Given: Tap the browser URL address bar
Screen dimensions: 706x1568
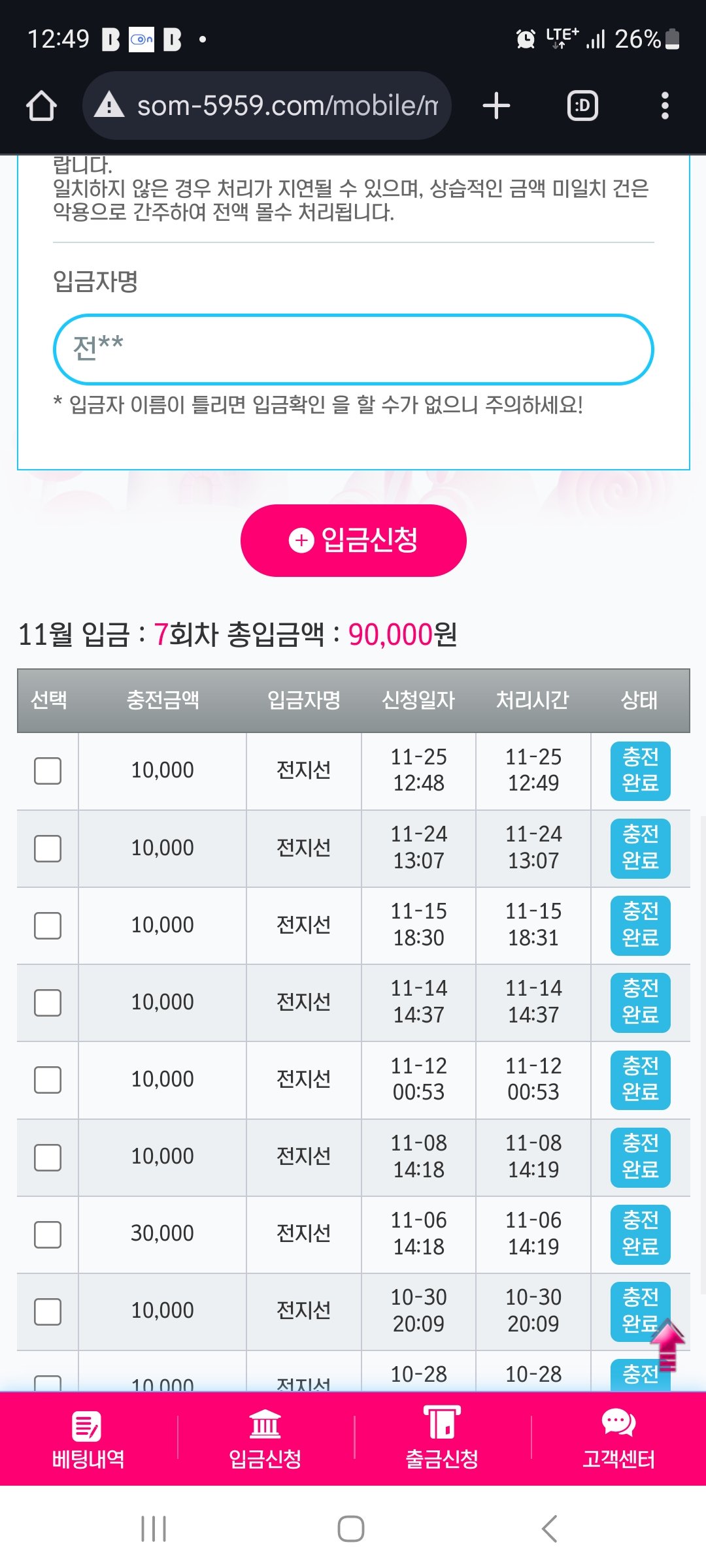Looking at the screenshot, I should tap(288, 106).
